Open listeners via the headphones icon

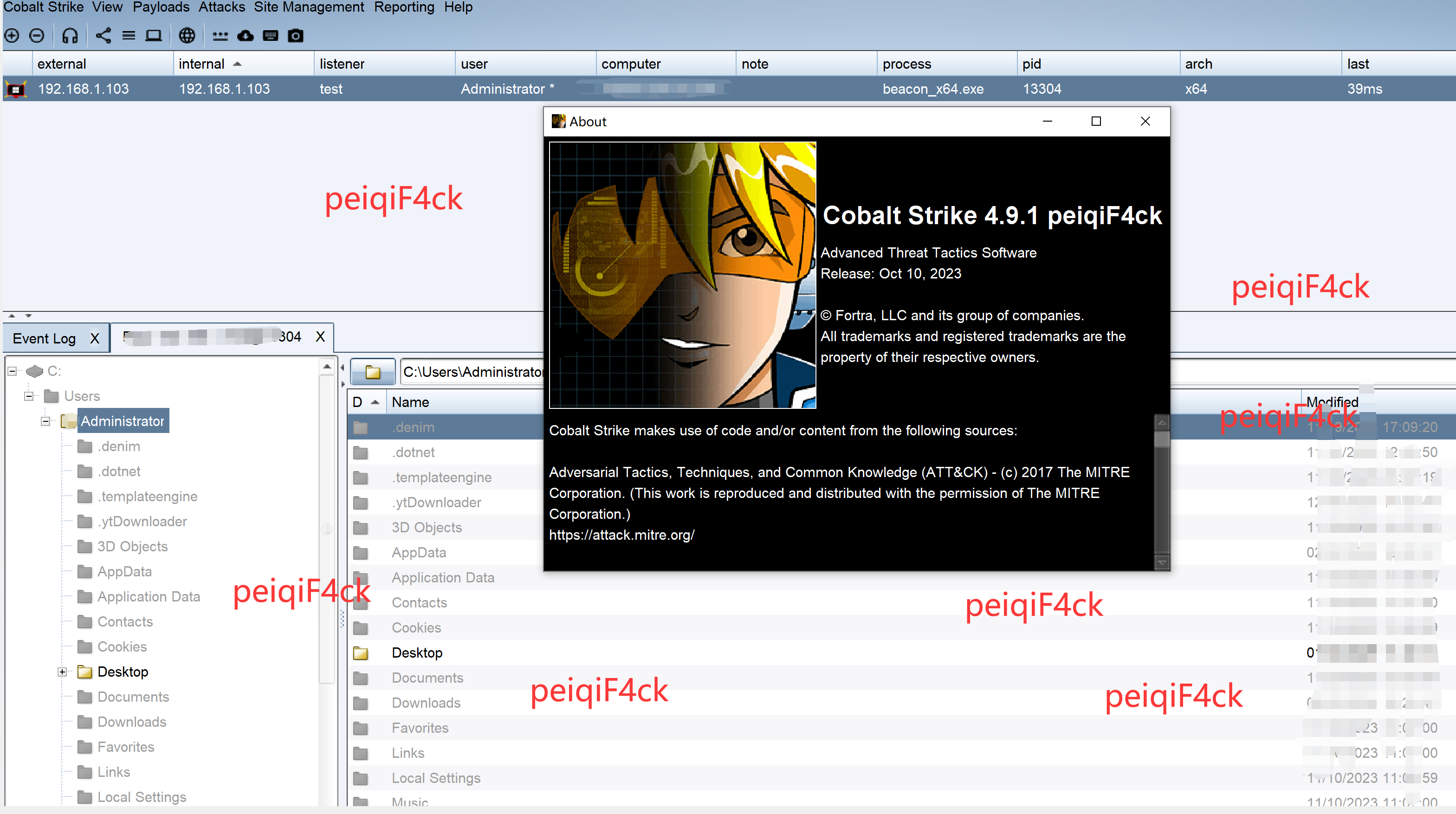pyautogui.click(x=70, y=36)
